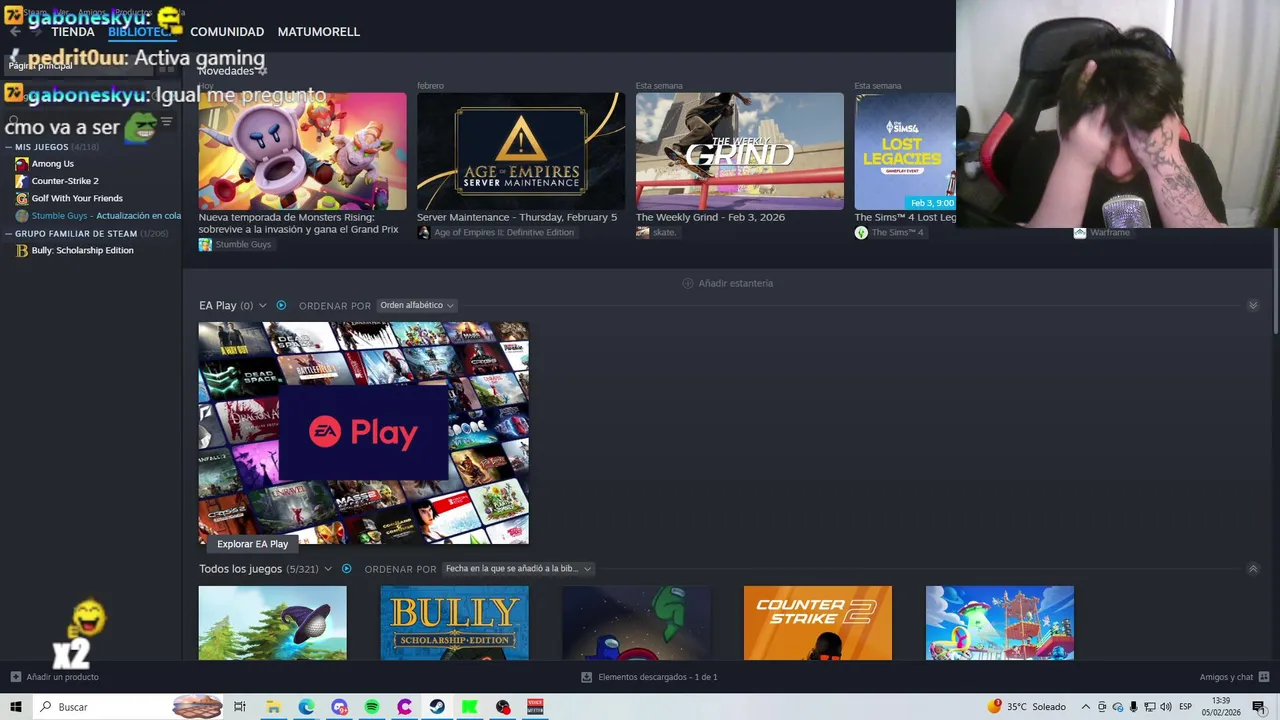Image resolution: width=1280 pixels, height=720 pixels.
Task: Open The Weekly Grind news thumbnail
Action: 740,151
